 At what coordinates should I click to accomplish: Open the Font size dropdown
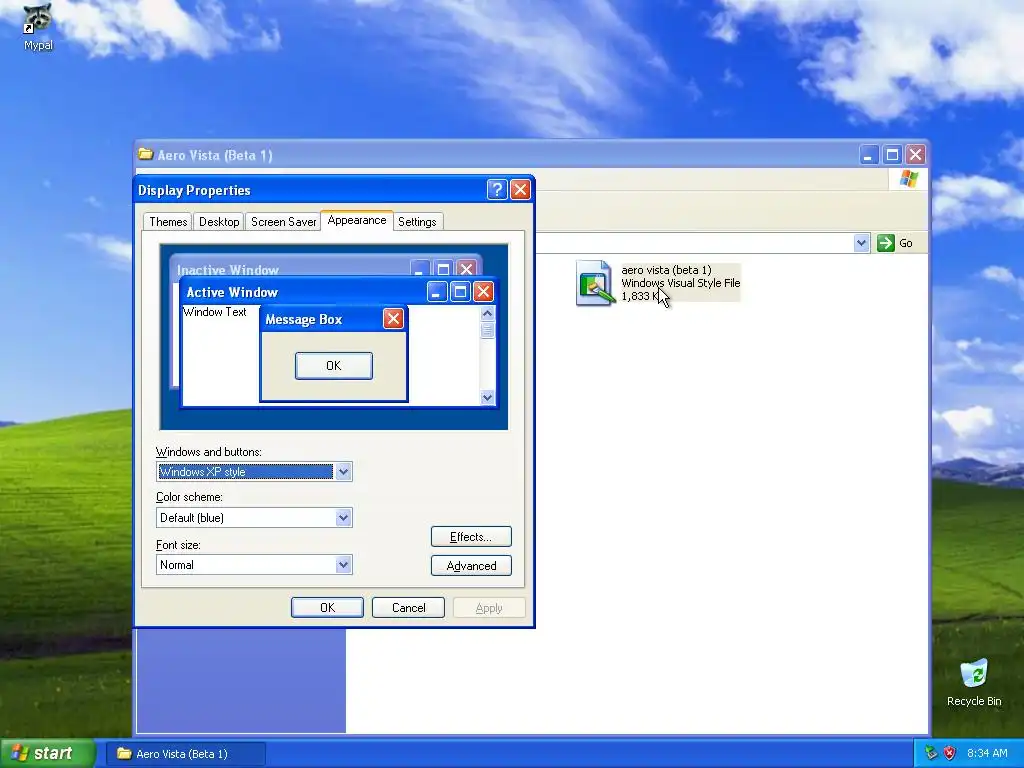(344, 565)
